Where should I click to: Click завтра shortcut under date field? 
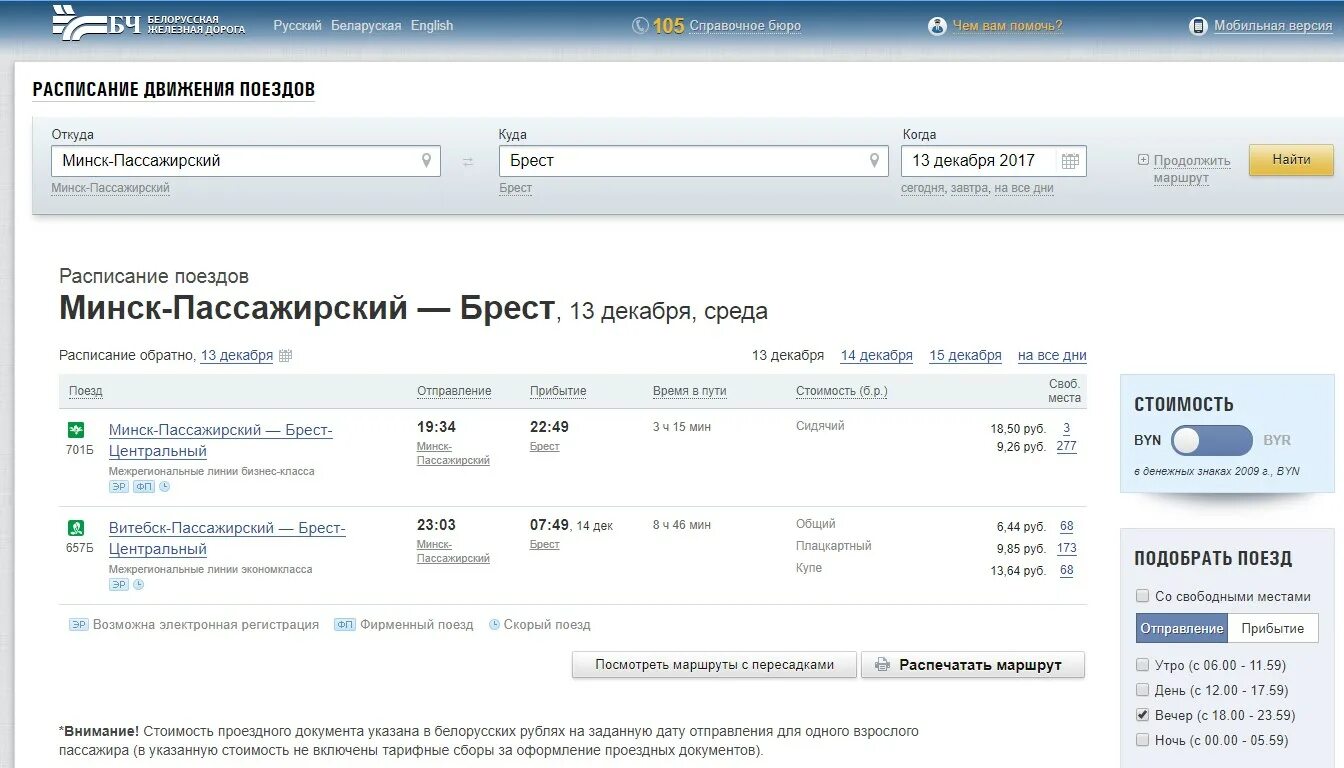point(969,188)
